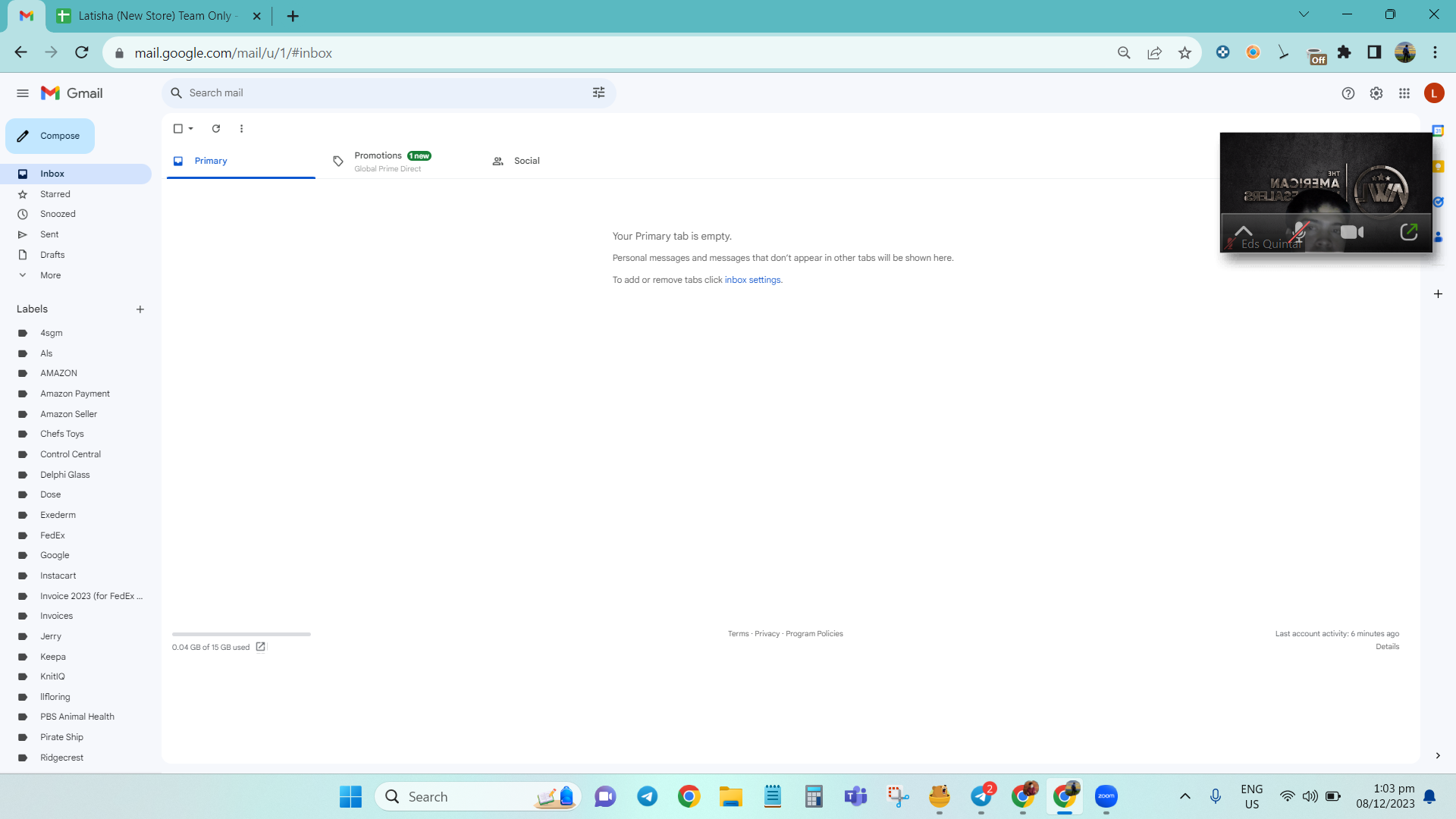The width and height of the screenshot is (1456, 819).
Task: Open the Chefs Toys label
Action: pyautogui.click(x=76, y=434)
